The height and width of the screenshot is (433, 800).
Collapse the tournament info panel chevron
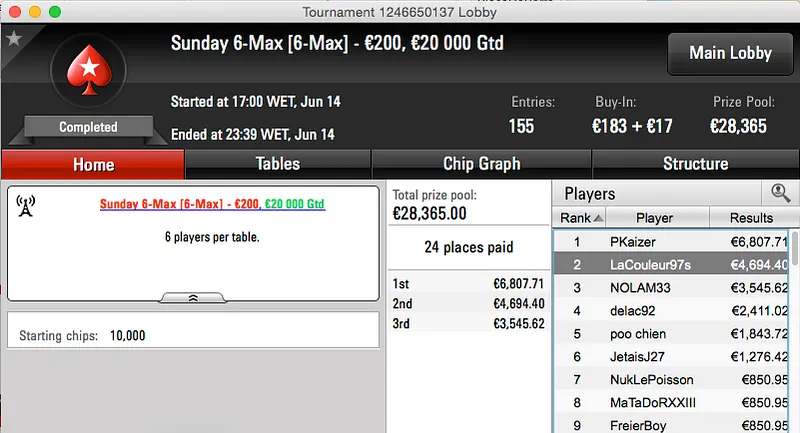pos(193,297)
